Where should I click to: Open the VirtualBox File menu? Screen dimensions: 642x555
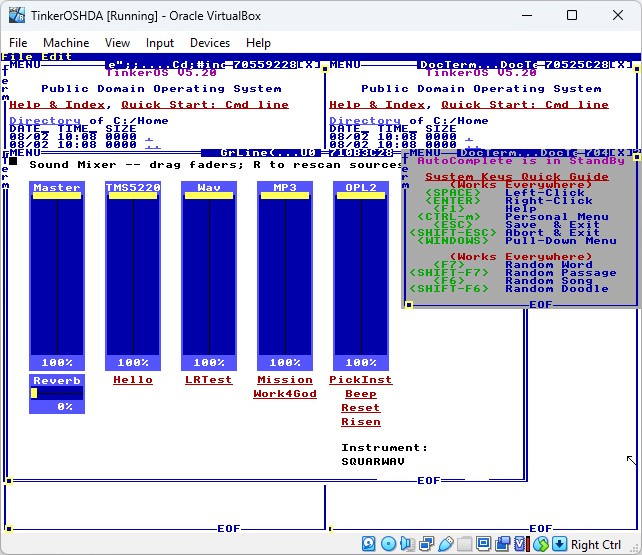point(18,43)
